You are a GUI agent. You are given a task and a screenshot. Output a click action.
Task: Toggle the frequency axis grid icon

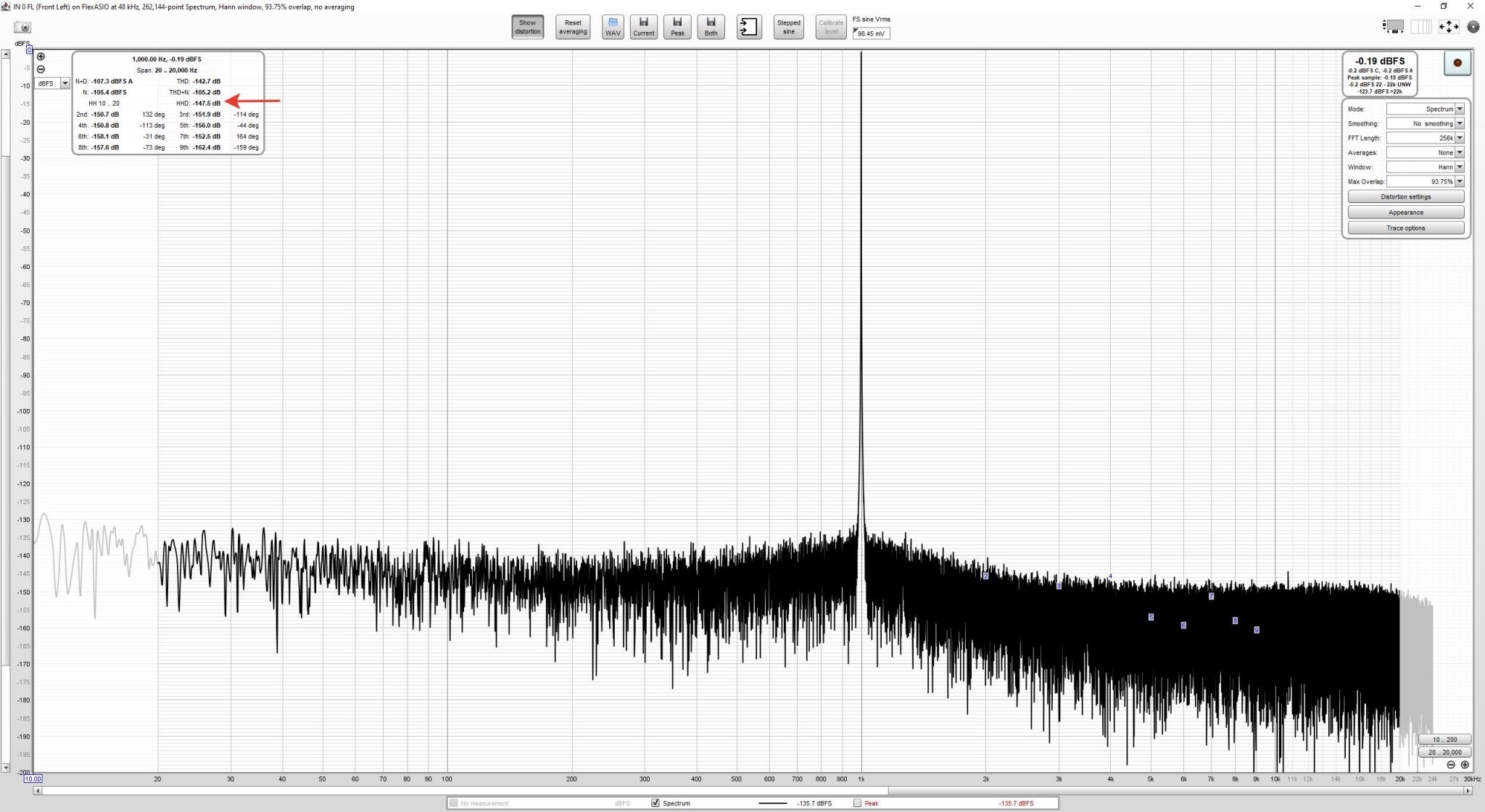click(x=1420, y=27)
